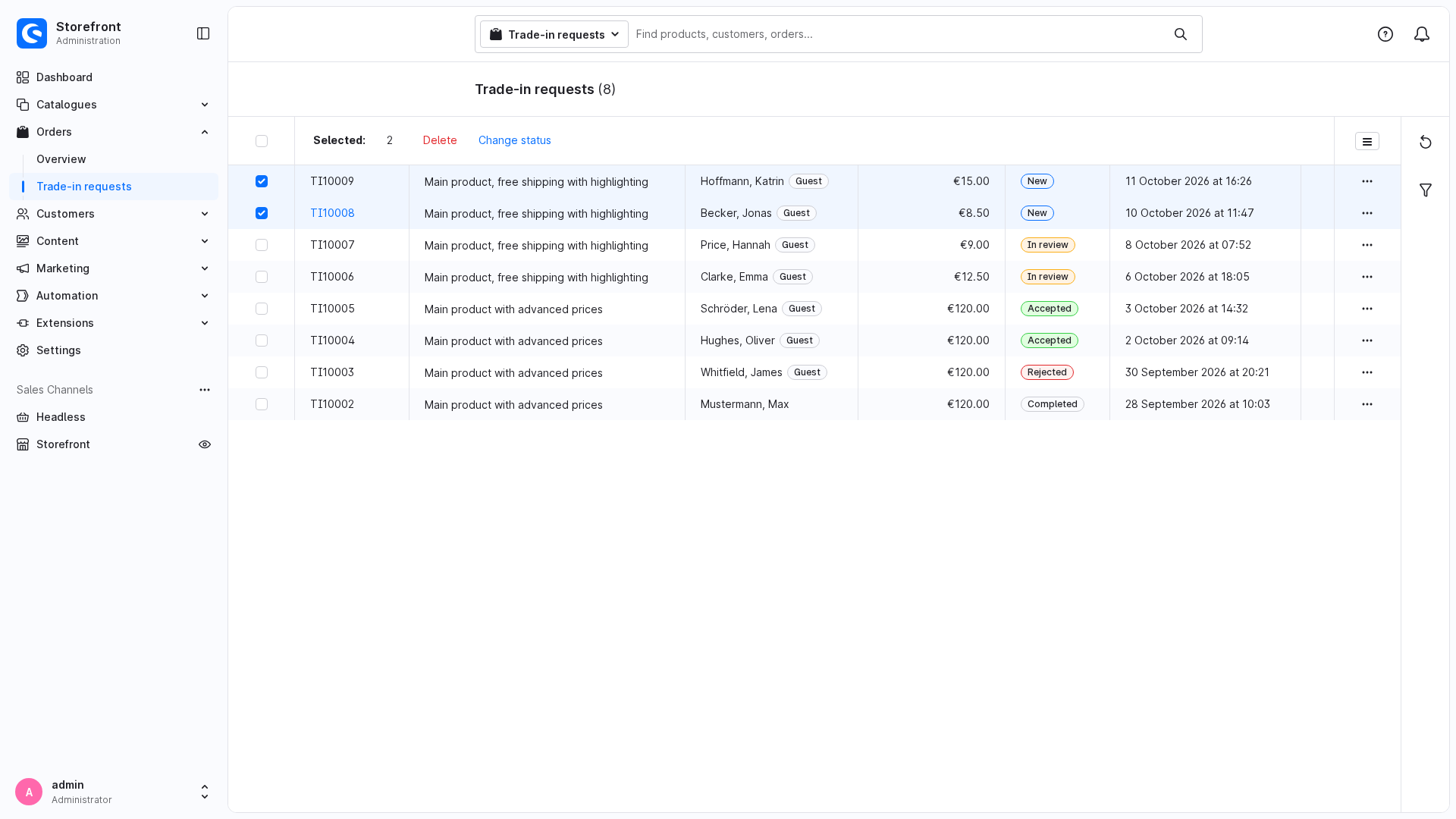
Task: Open the notifications bell
Action: click(x=1422, y=34)
